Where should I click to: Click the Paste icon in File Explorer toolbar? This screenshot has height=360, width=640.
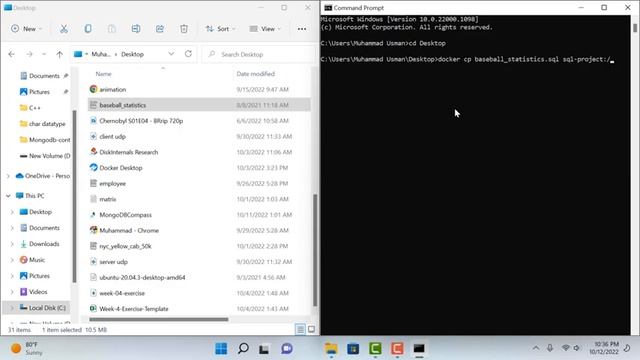(x=111, y=29)
